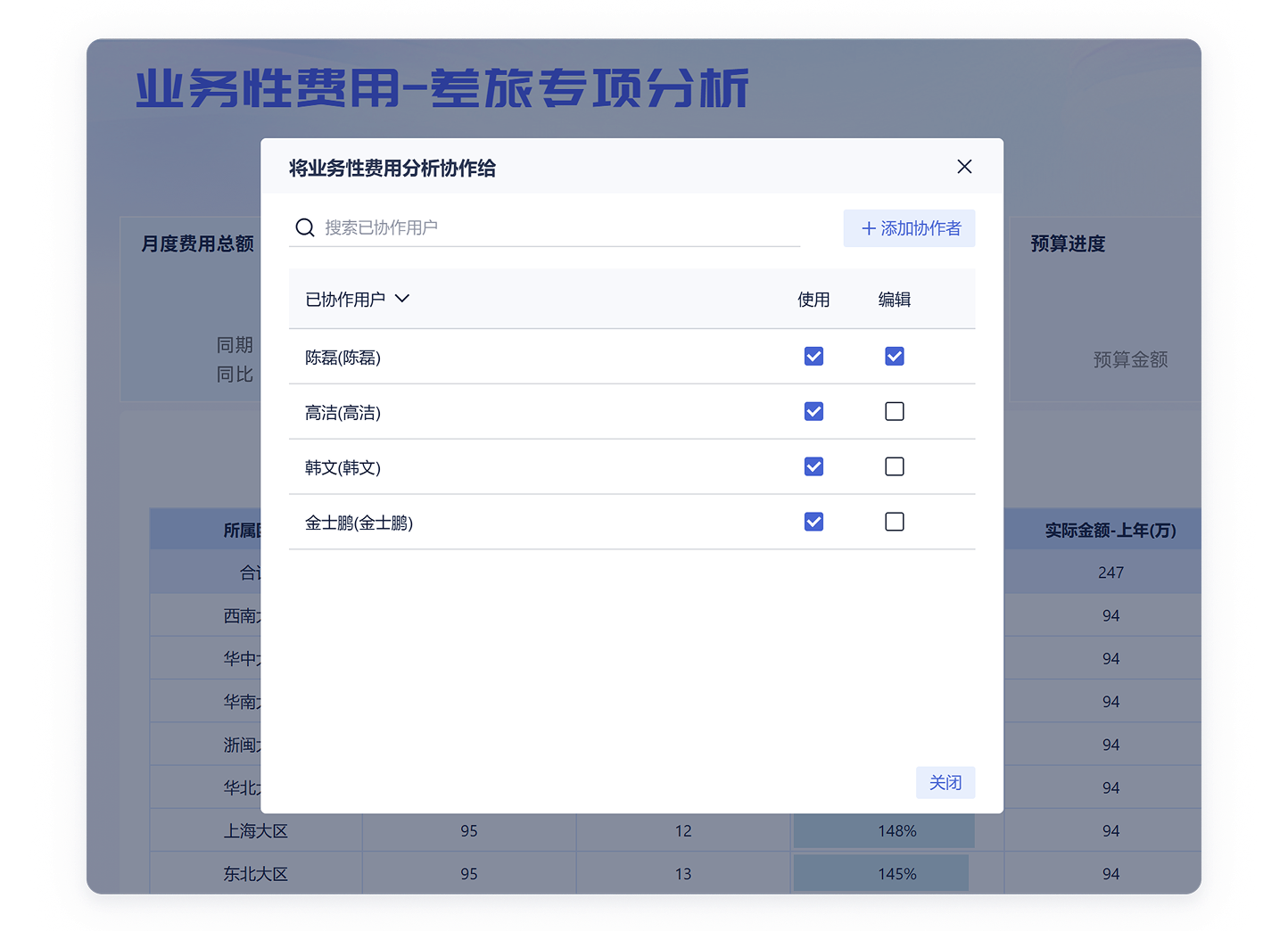Image resolution: width=1288 pixels, height=931 pixels.
Task: Select the 金士鹏(金士鹏) user name
Action: click(x=359, y=523)
